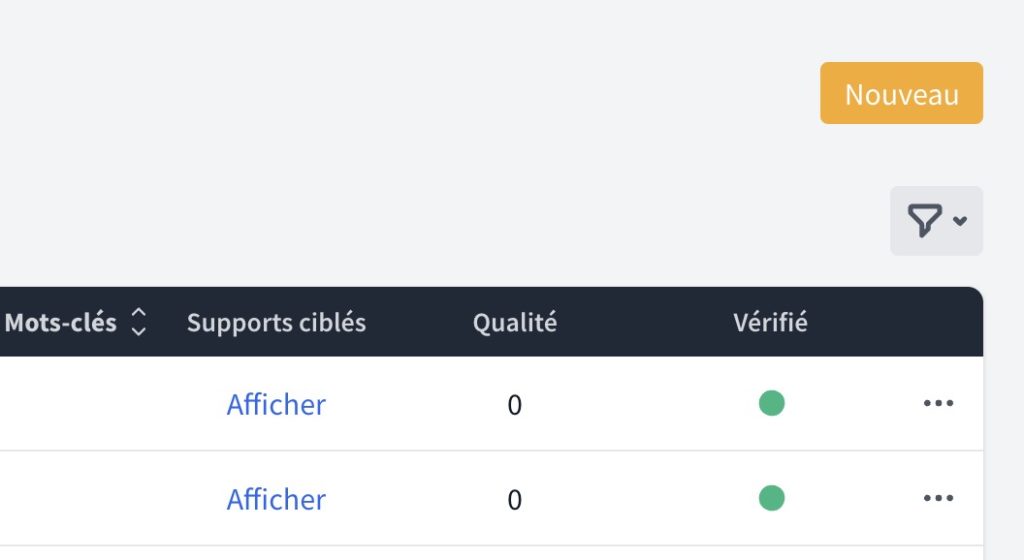Expand the filter dropdown chevron
Image resolution: width=1024 pixels, height=560 pixels.
click(x=960, y=221)
